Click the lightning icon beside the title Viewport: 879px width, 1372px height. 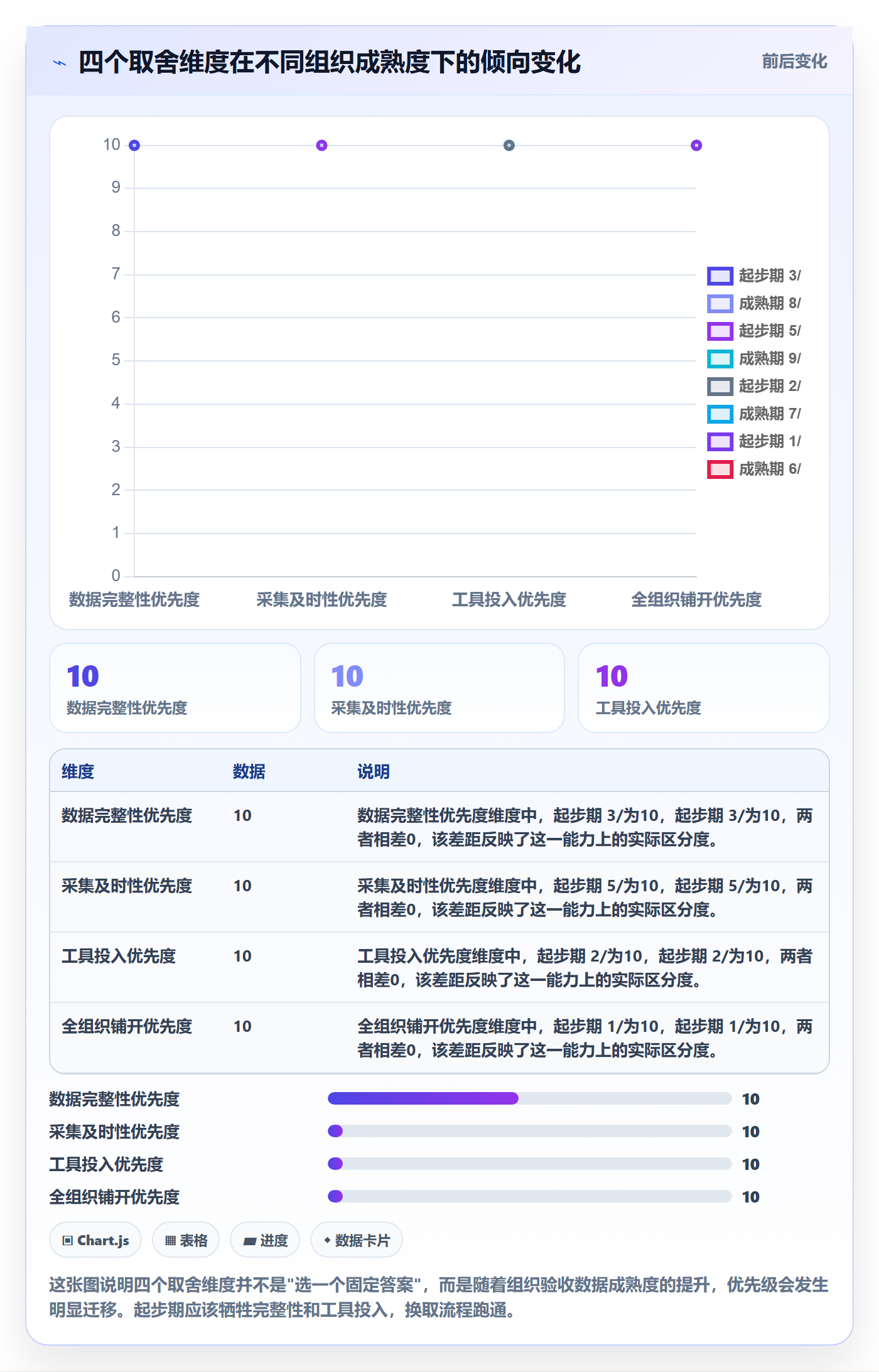[60, 63]
